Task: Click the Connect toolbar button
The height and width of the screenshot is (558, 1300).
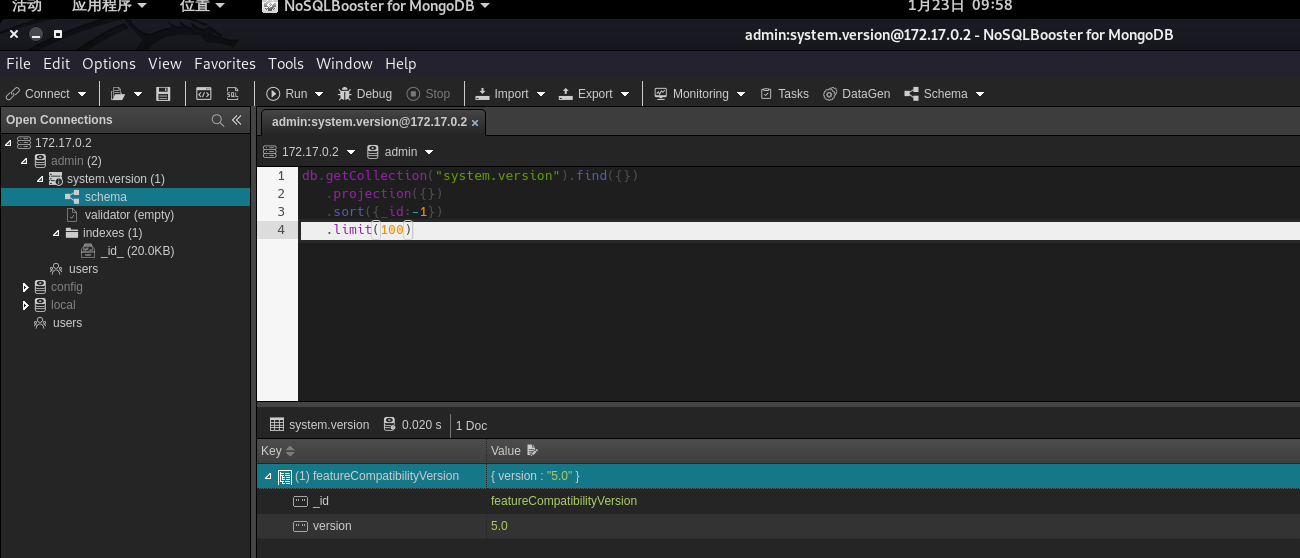Action: (x=38, y=94)
